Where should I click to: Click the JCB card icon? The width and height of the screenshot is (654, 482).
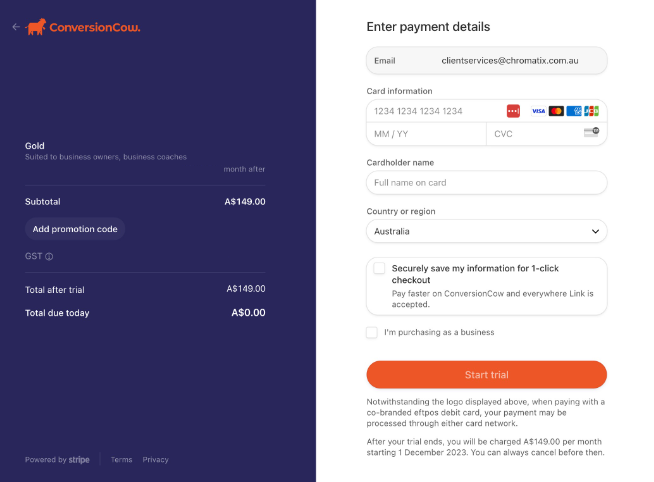point(591,111)
